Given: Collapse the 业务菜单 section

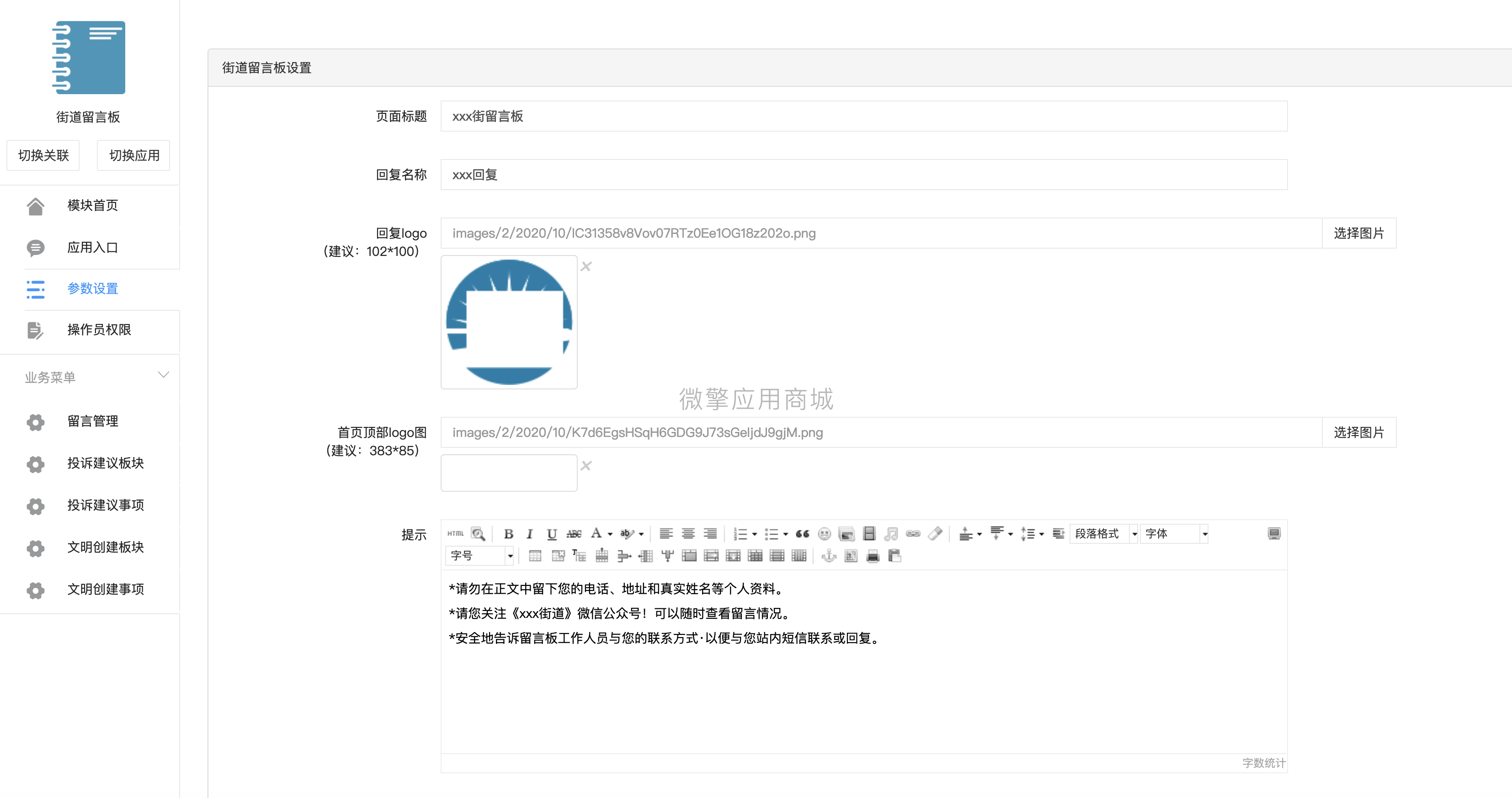Looking at the screenshot, I should [164, 376].
